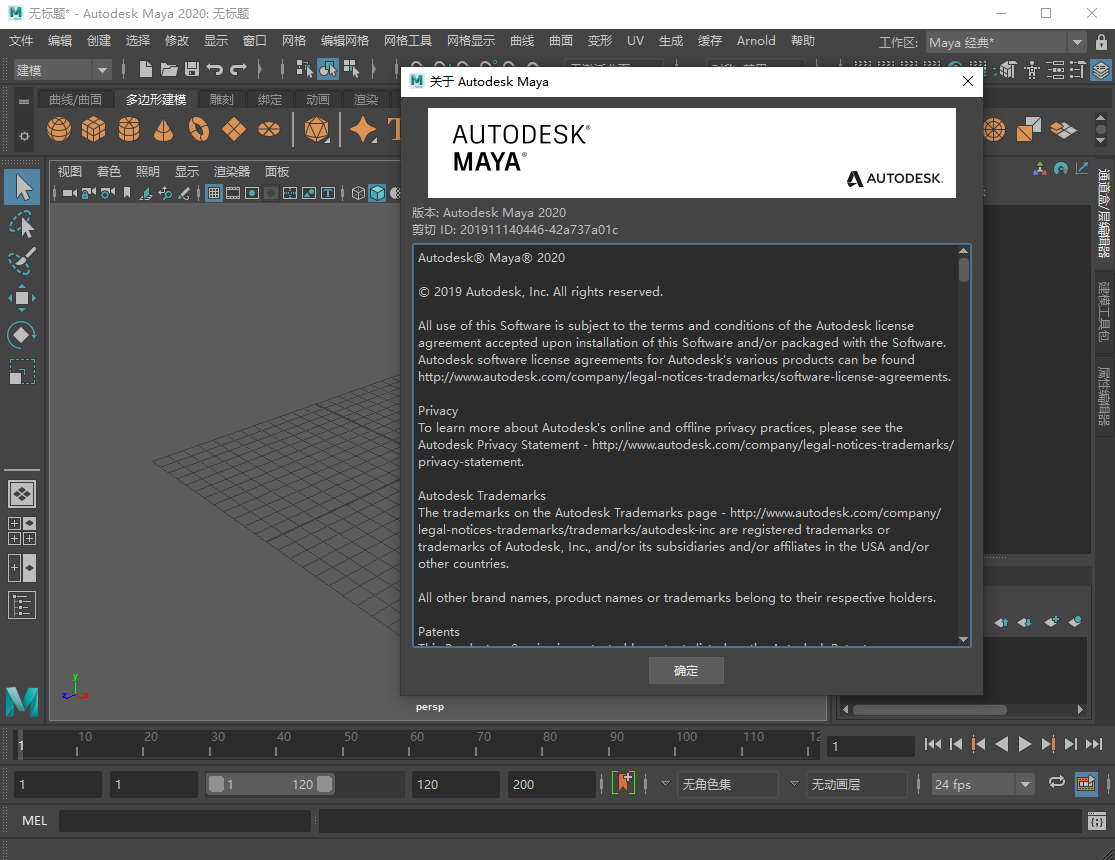1115x860 pixels.
Task: Play the animation forwards
Action: point(1025,744)
